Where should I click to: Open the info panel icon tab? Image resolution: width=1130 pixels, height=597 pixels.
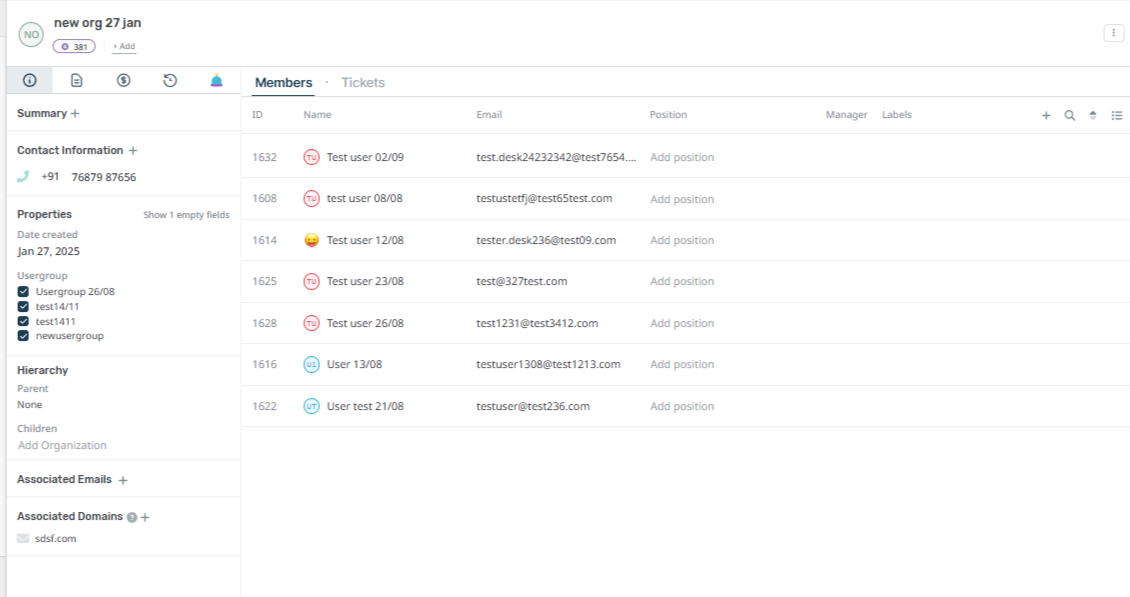(x=30, y=80)
